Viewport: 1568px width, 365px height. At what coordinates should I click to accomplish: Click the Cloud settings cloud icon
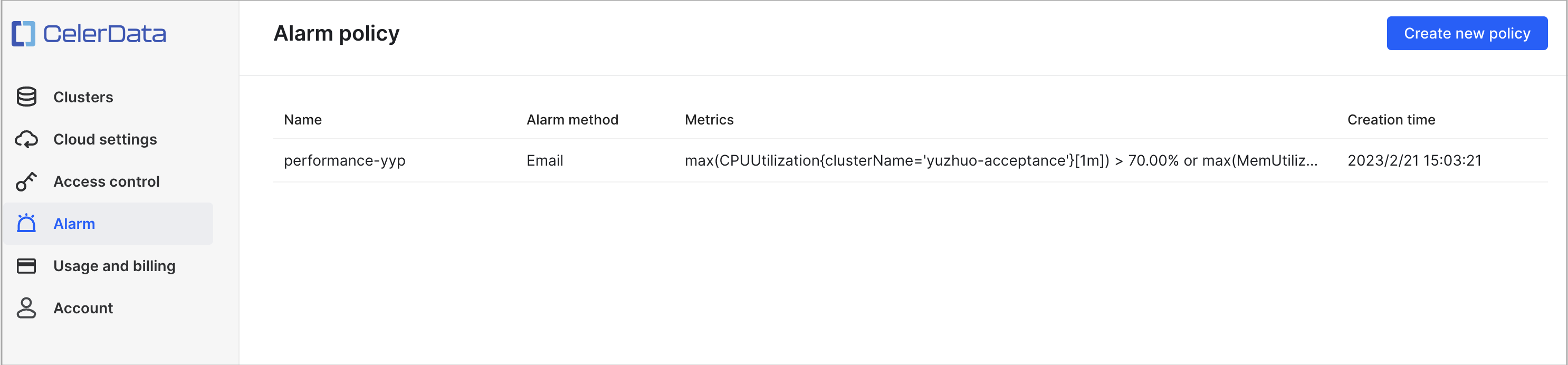point(26,139)
